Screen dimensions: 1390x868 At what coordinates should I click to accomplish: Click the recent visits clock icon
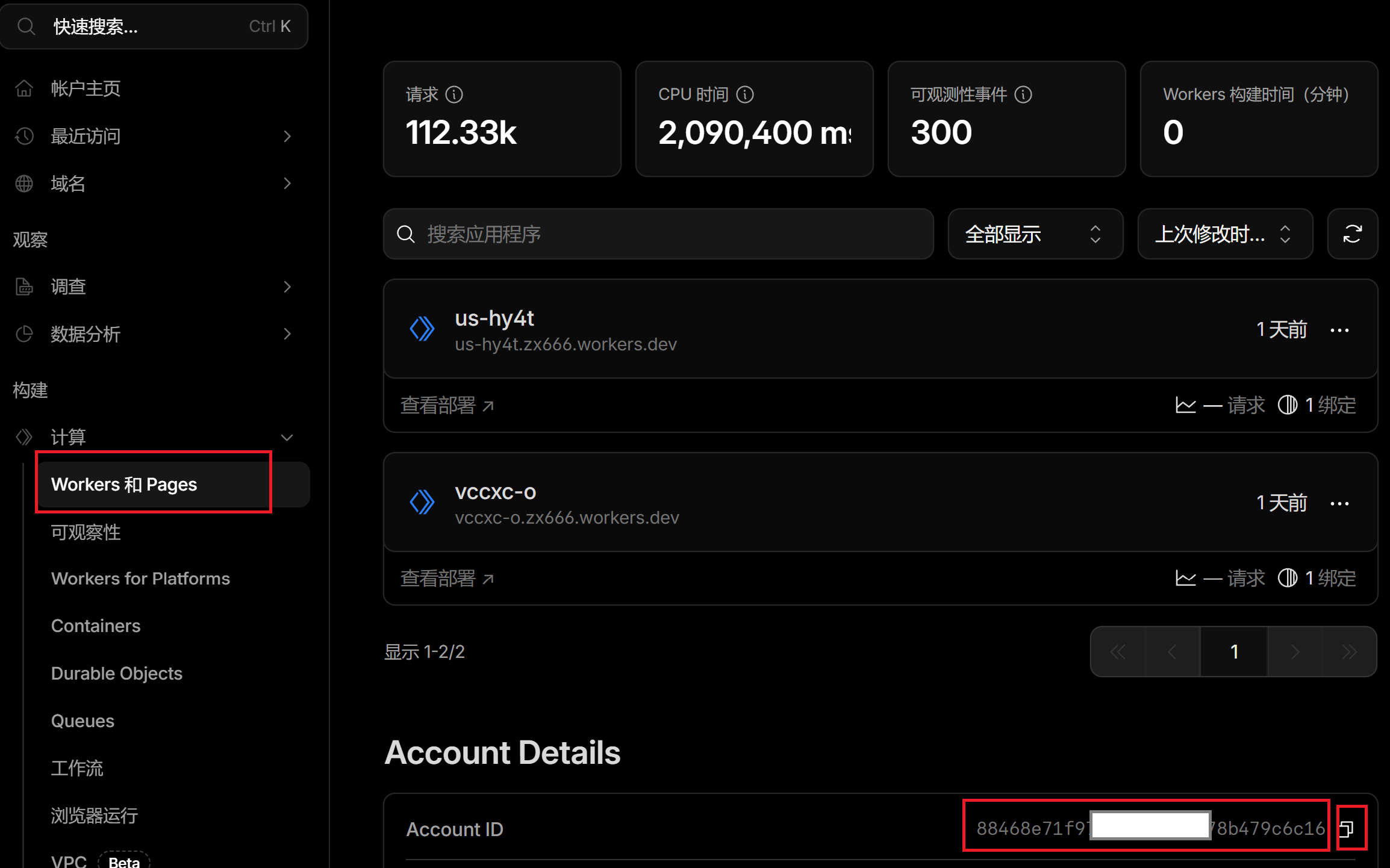(x=24, y=136)
